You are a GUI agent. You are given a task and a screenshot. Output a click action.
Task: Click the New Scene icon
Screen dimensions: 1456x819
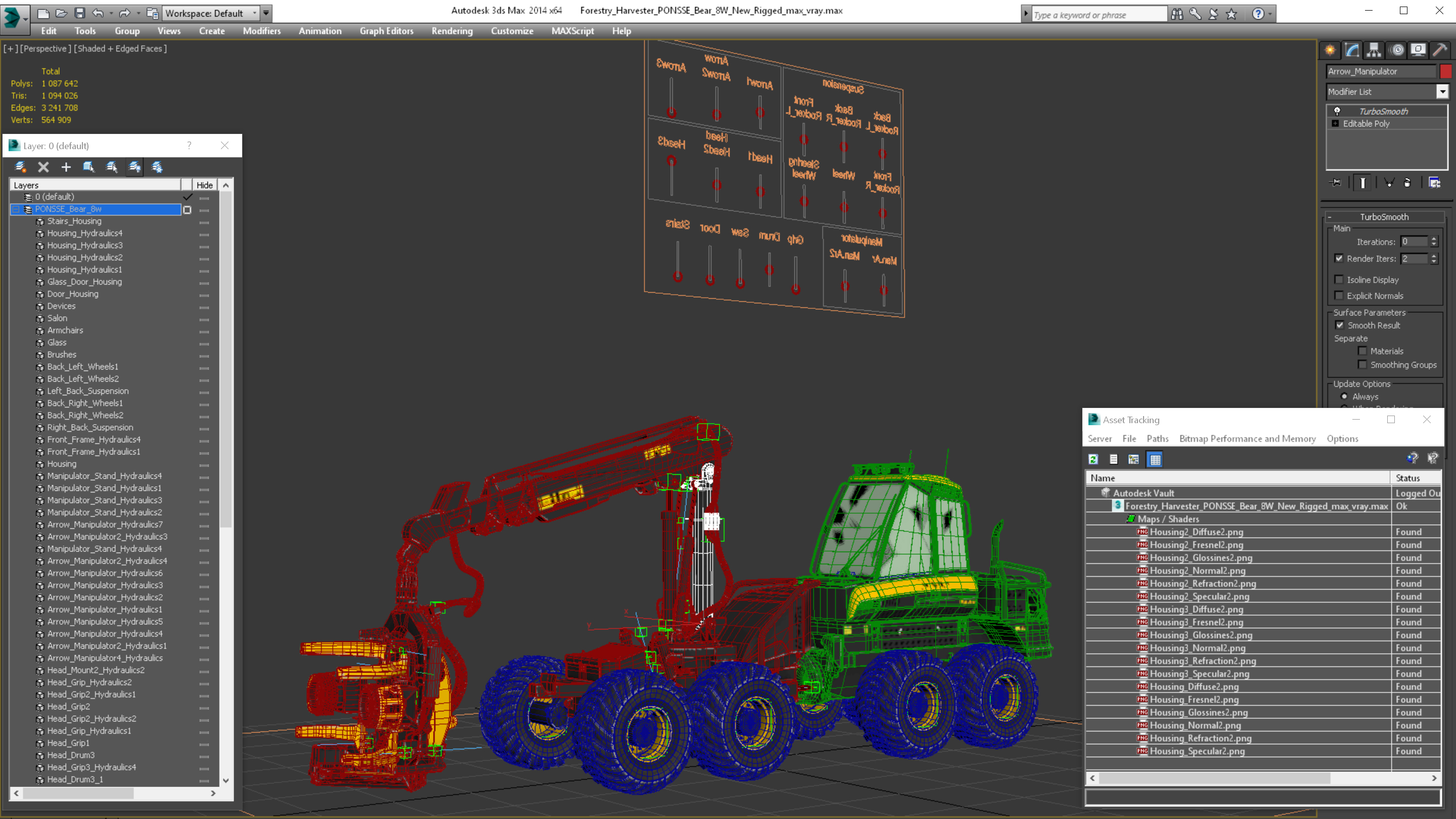point(43,13)
